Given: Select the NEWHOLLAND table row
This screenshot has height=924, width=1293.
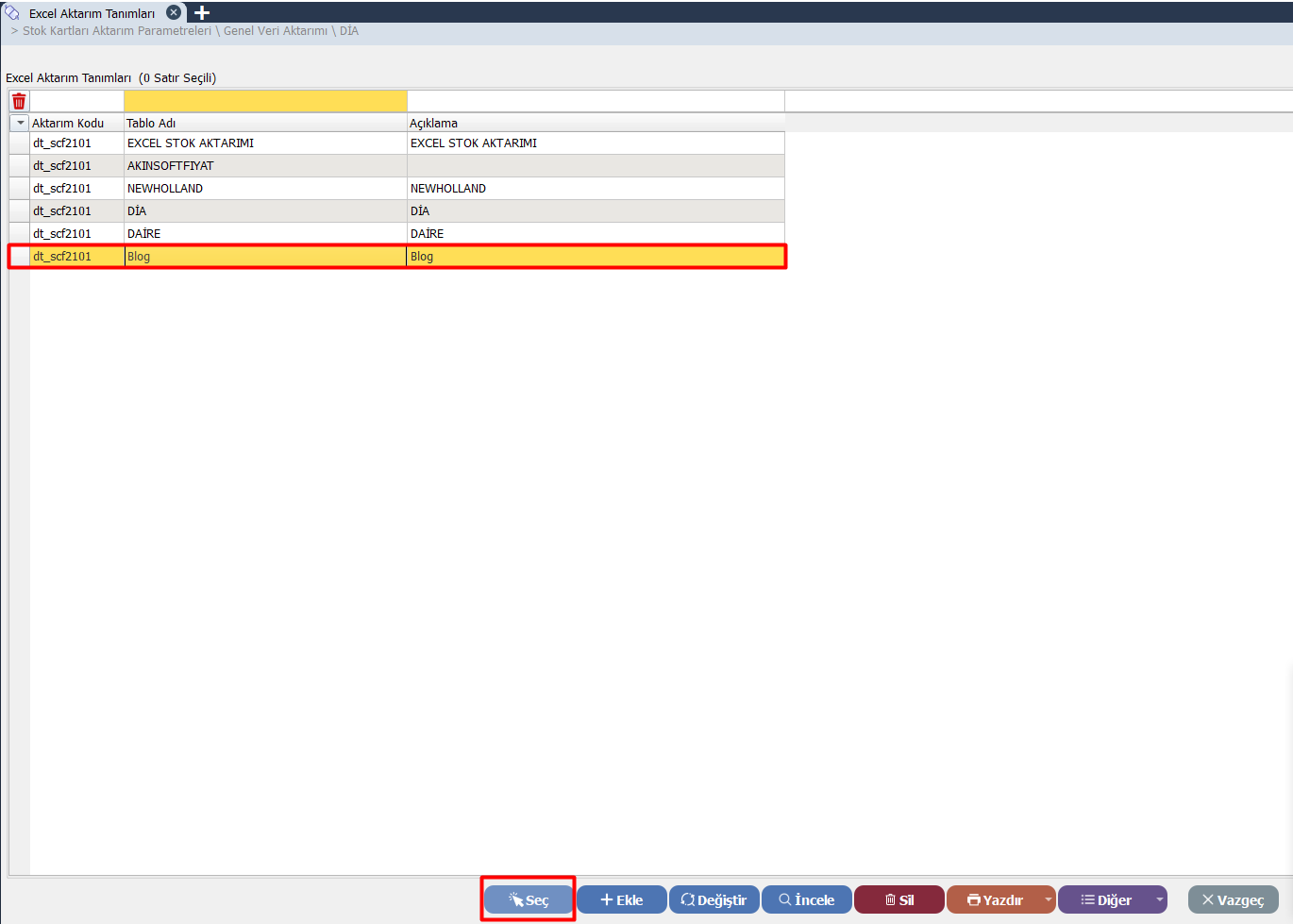Looking at the screenshot, I should point(264,189).
